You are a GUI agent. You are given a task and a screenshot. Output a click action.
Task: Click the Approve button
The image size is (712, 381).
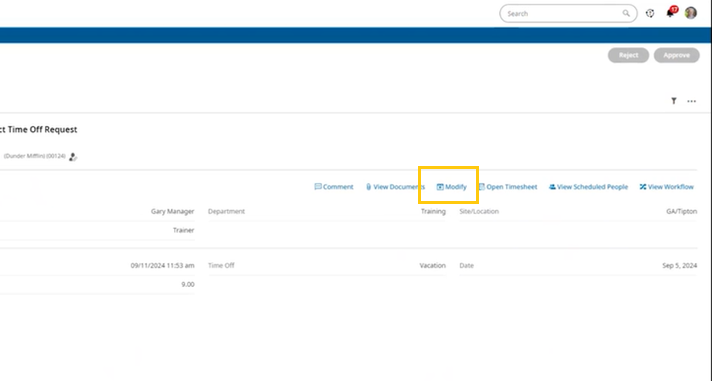(x=677, y=55)
